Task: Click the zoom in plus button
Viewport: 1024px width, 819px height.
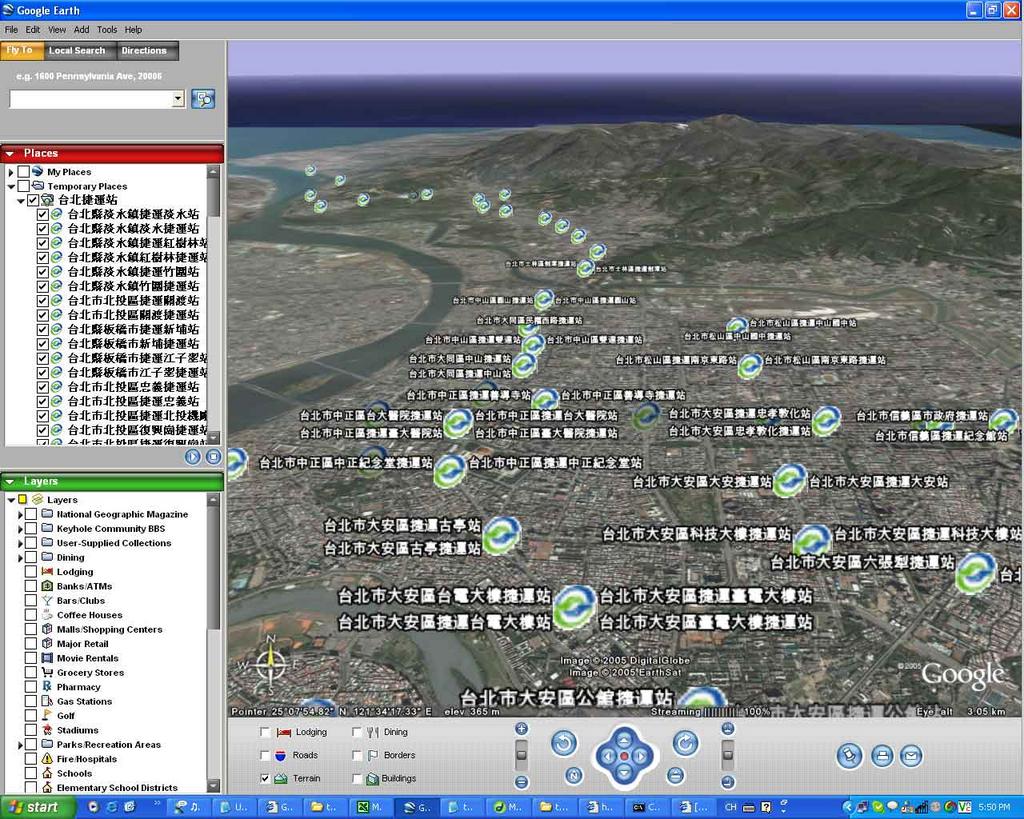Action: (x=521, y=729)
